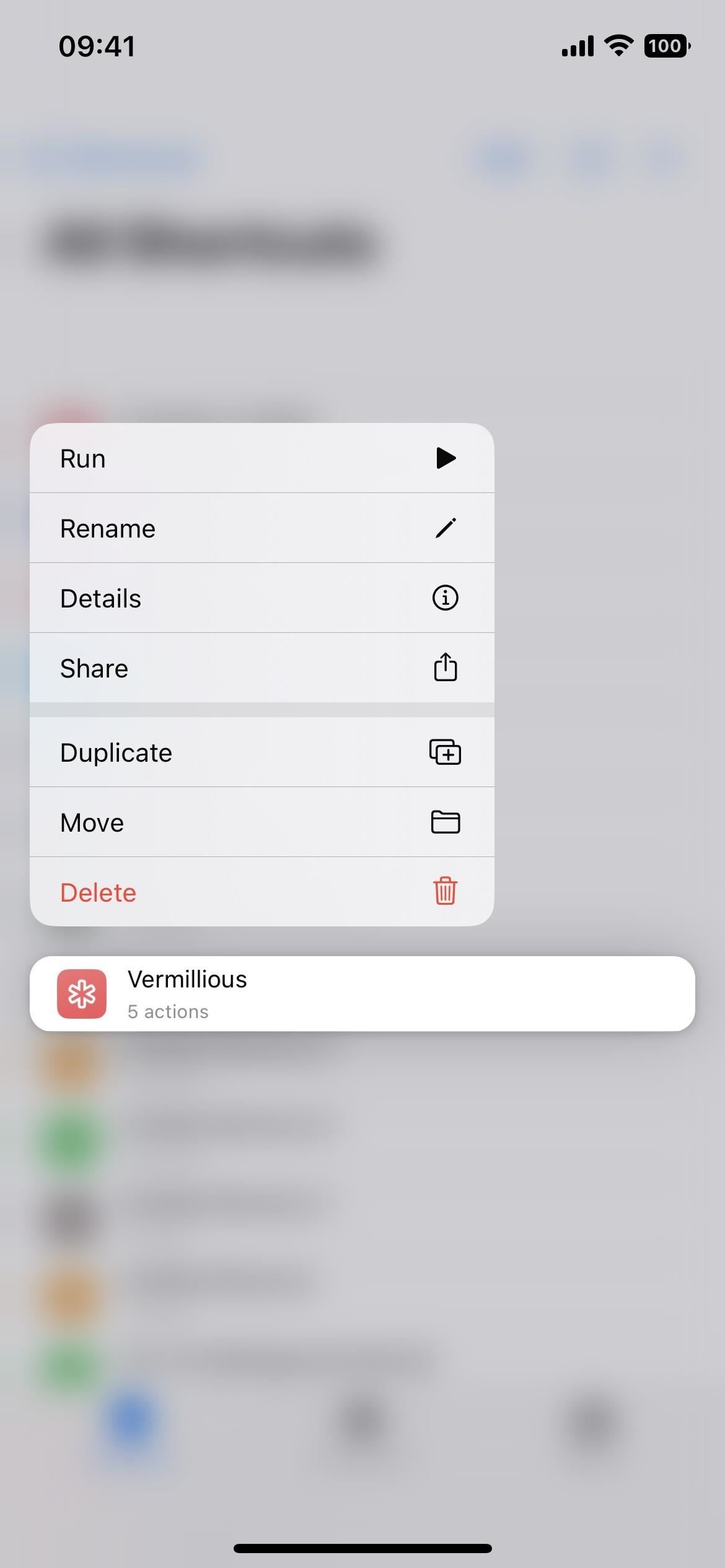Tap the Details info circle icon
The height and width of the screenshot is (1568, 725).
tap(445, 598)
